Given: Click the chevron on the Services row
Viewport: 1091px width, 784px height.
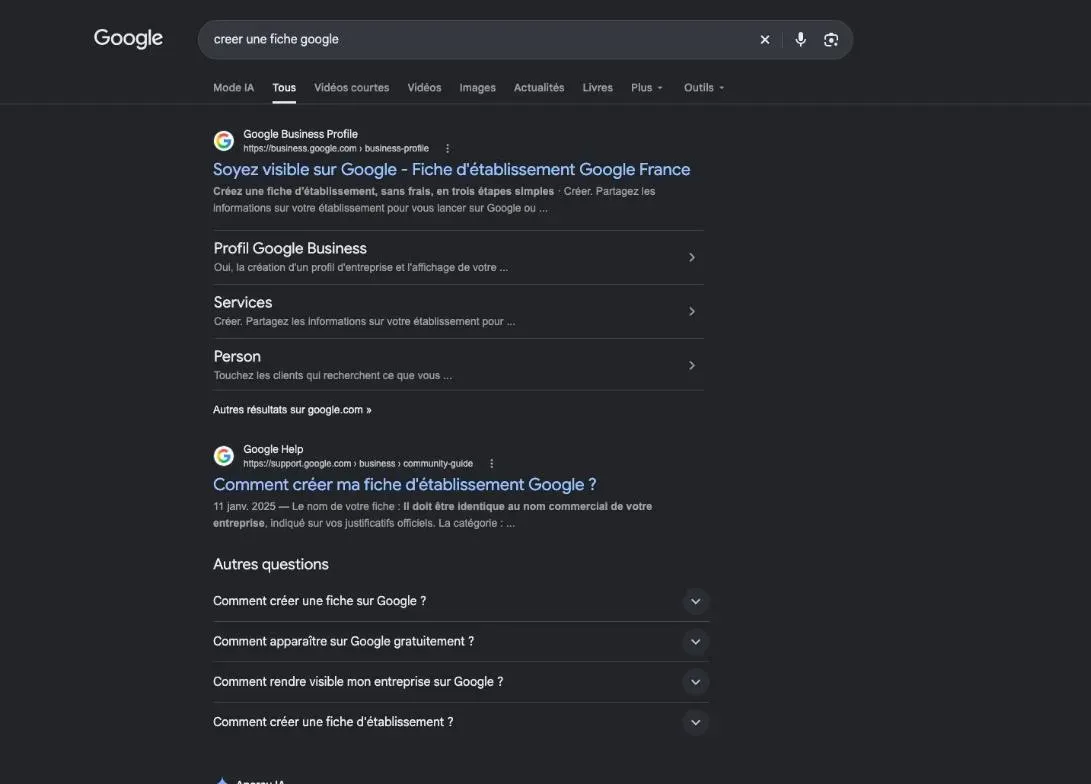Looking at the screenshot, I should pyautogui.click(x=692, y=311).
